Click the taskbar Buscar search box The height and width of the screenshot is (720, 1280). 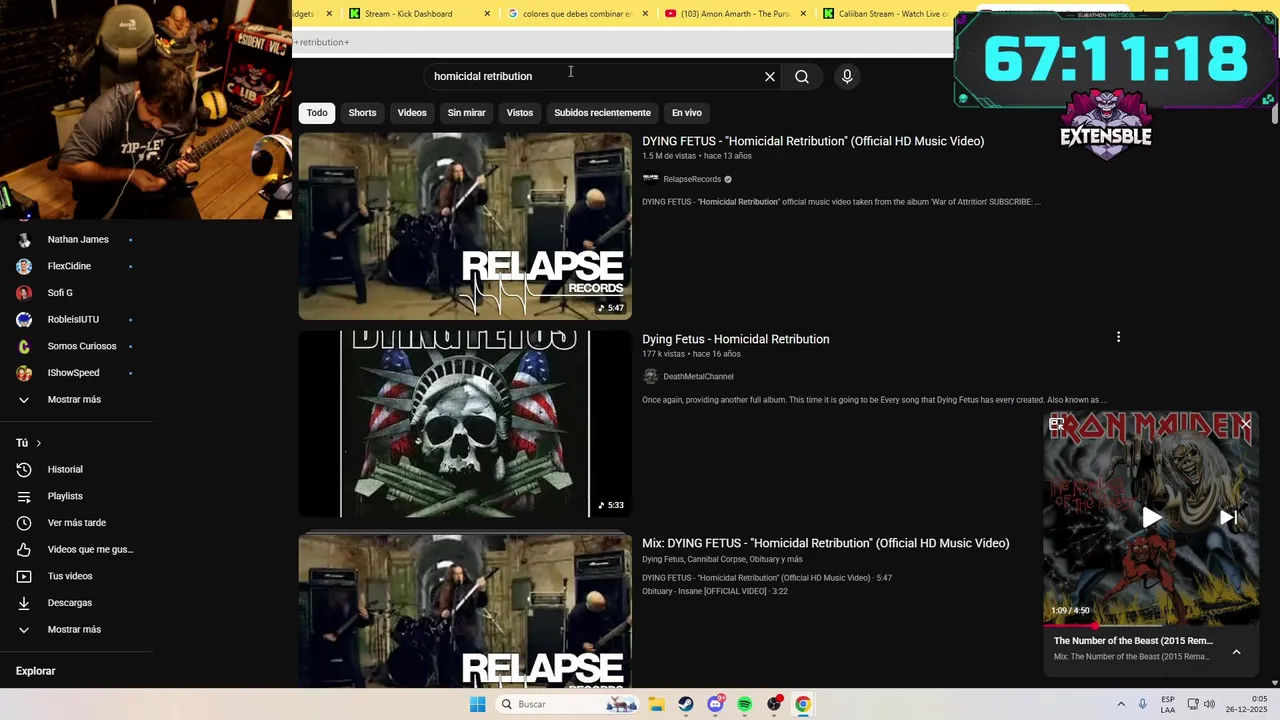(568, 704)
